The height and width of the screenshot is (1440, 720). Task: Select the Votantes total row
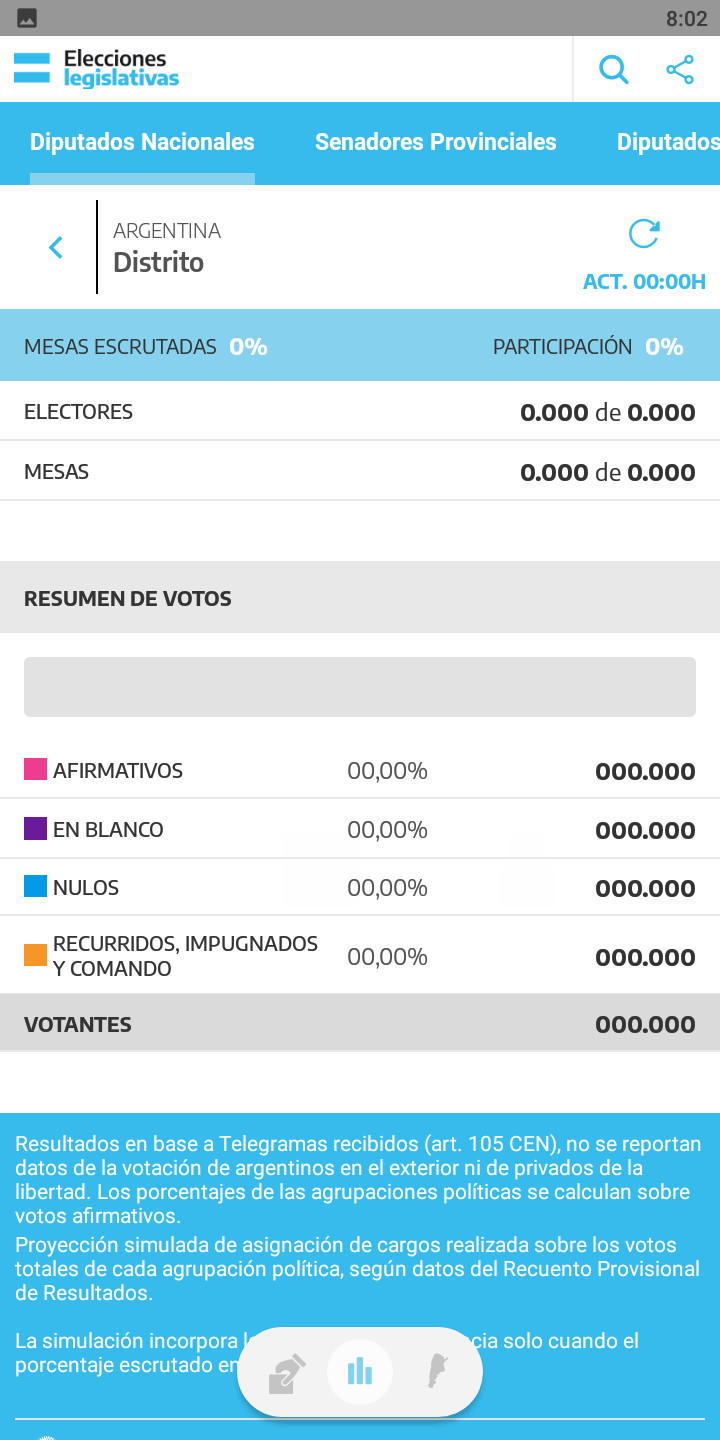360,1024
